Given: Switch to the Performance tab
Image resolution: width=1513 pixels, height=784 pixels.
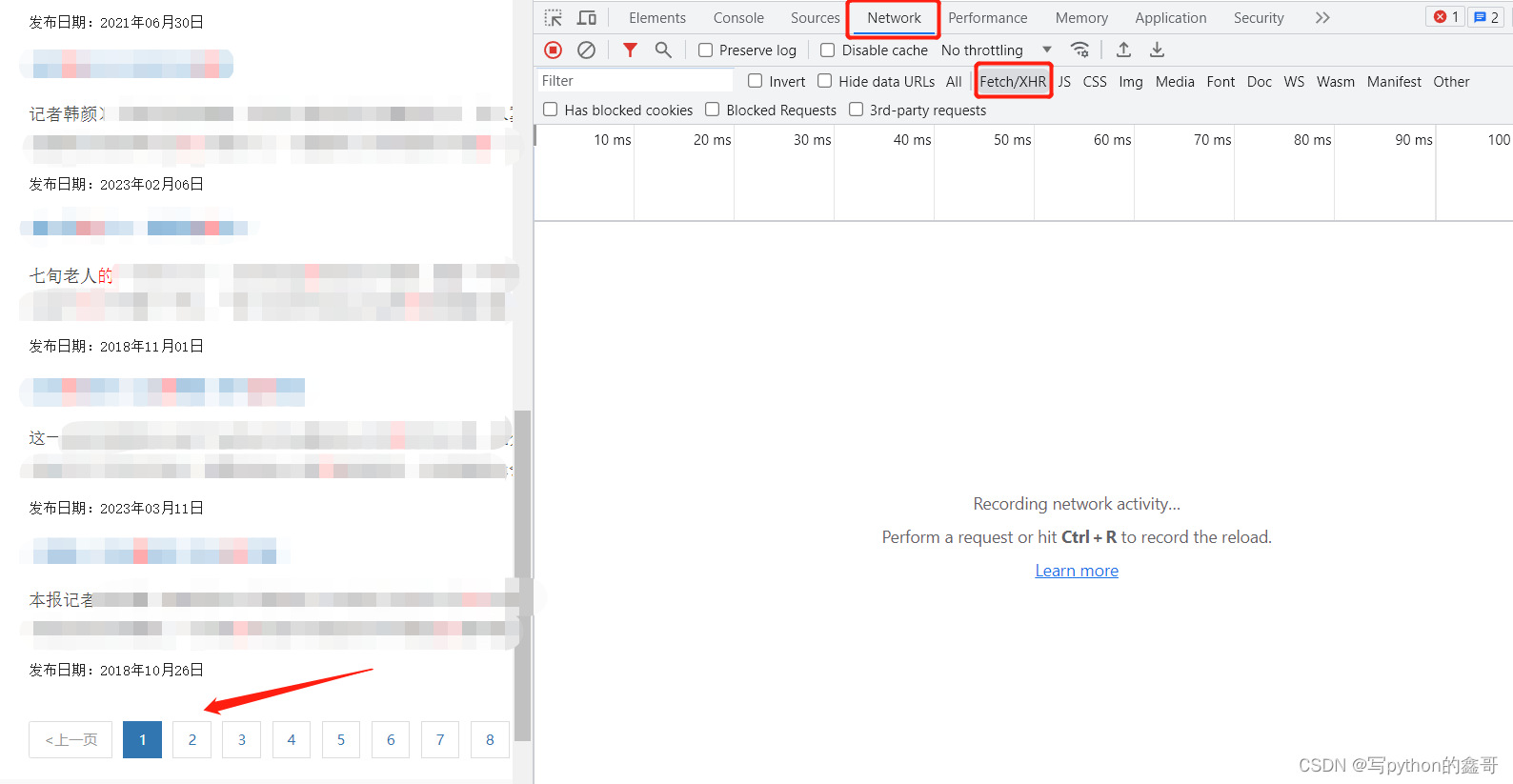Looking at the screenshot, I should 988,18.
